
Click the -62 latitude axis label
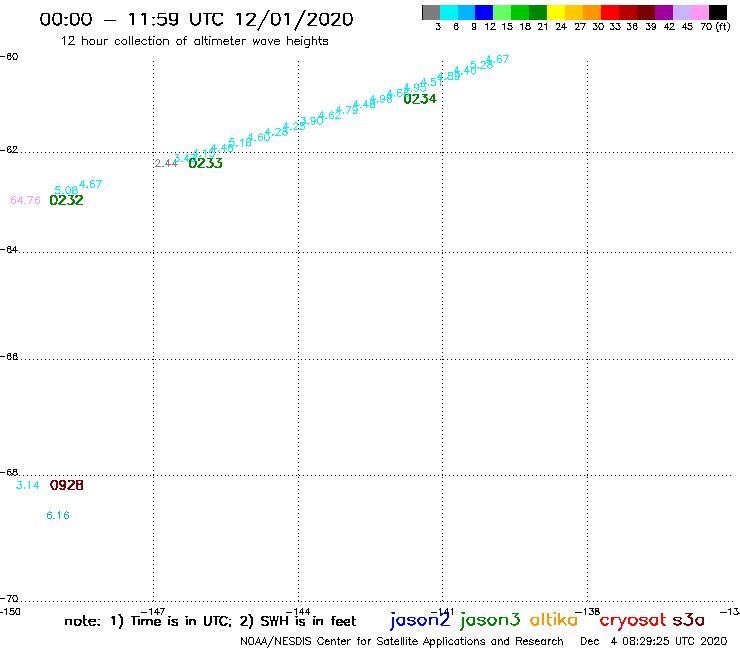(9, 150)
